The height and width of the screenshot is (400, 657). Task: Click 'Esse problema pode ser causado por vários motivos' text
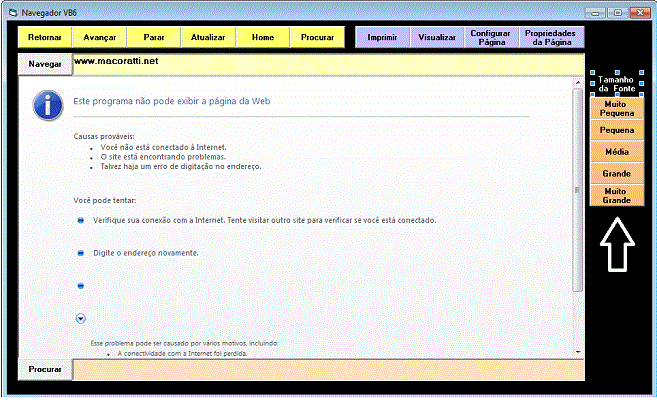(184, 343)
